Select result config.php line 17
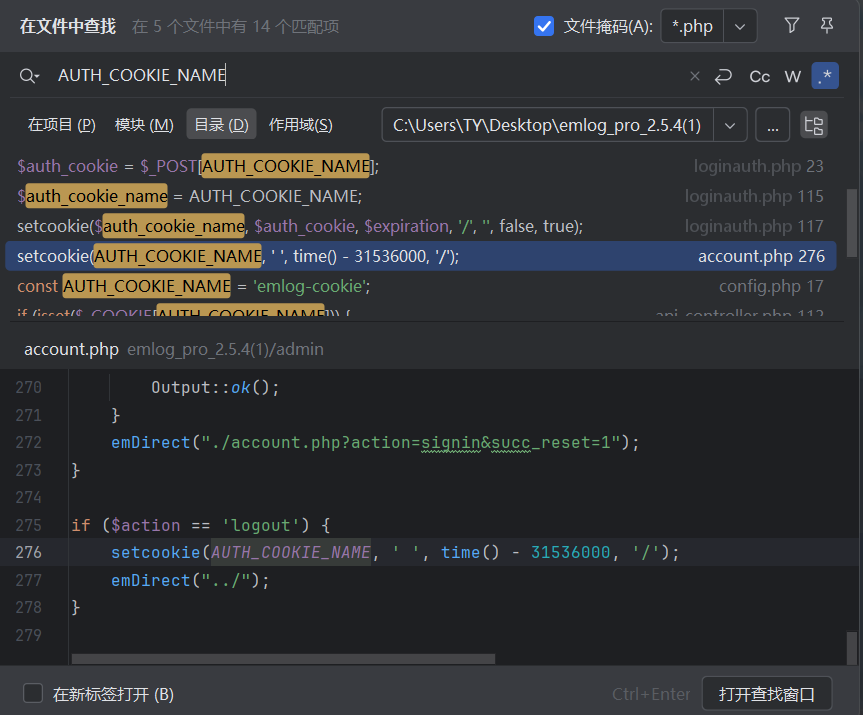The image size is (863, 715). 420,286
